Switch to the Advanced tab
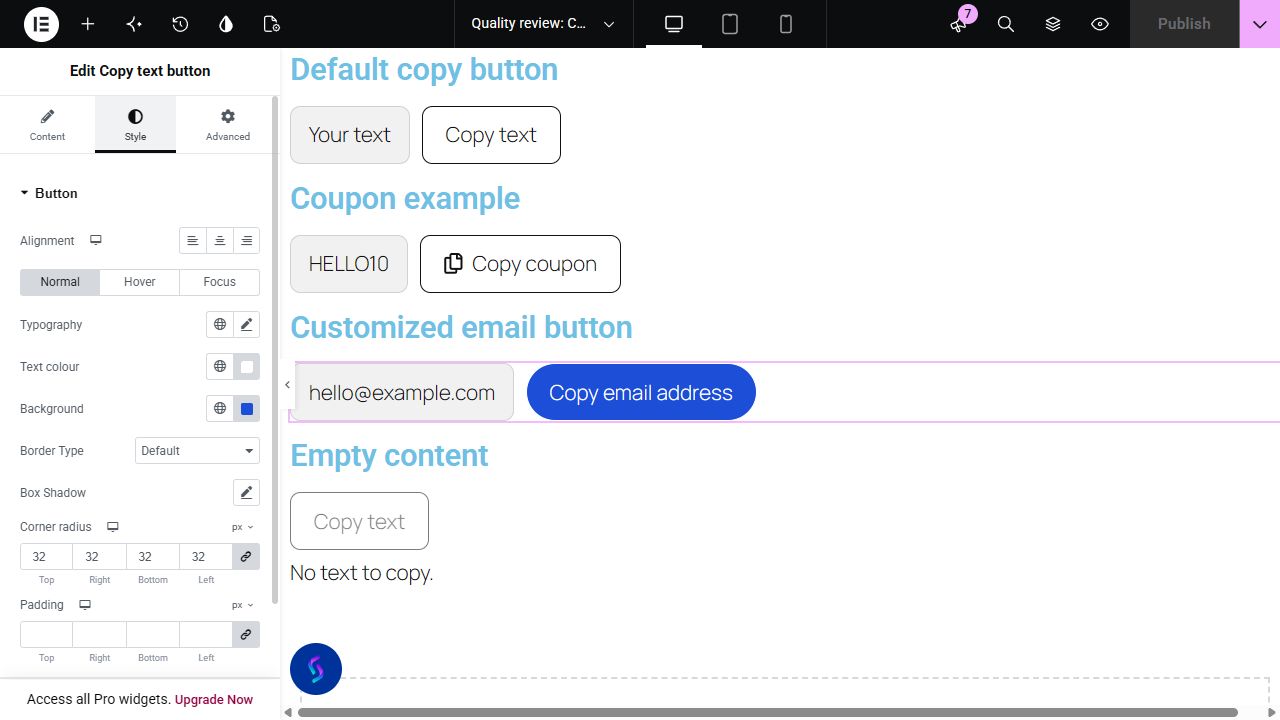 tap(228, 125)
